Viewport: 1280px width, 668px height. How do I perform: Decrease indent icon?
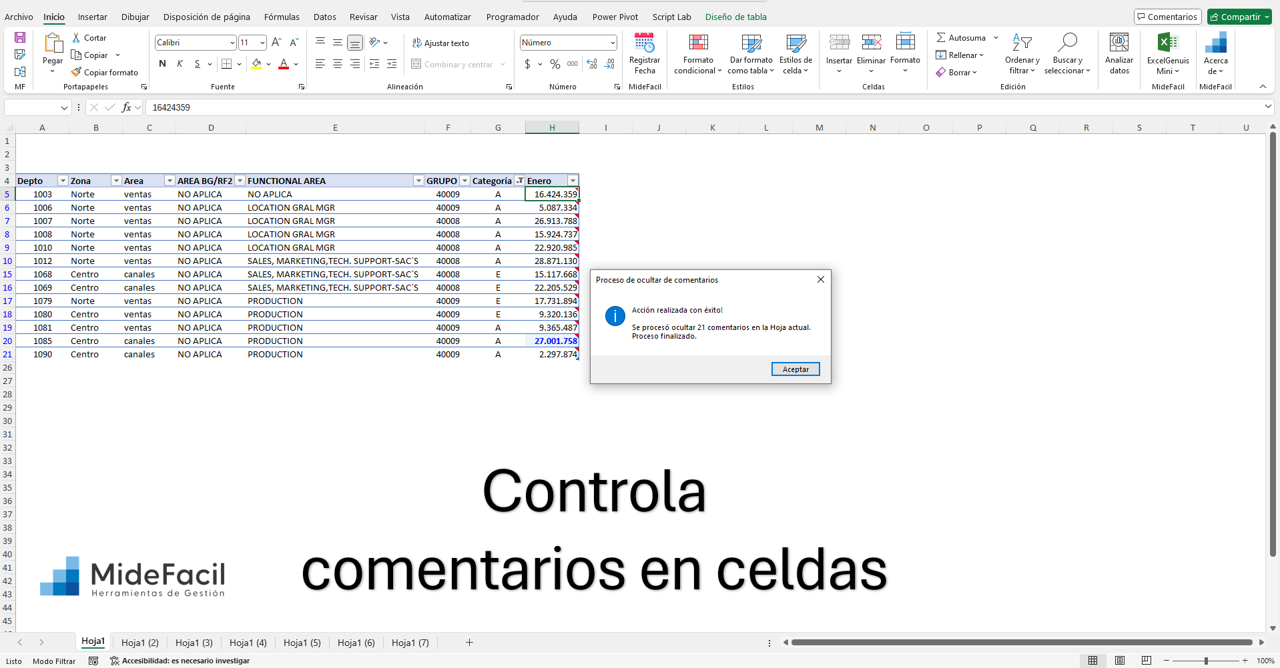(x=374, y=64)
